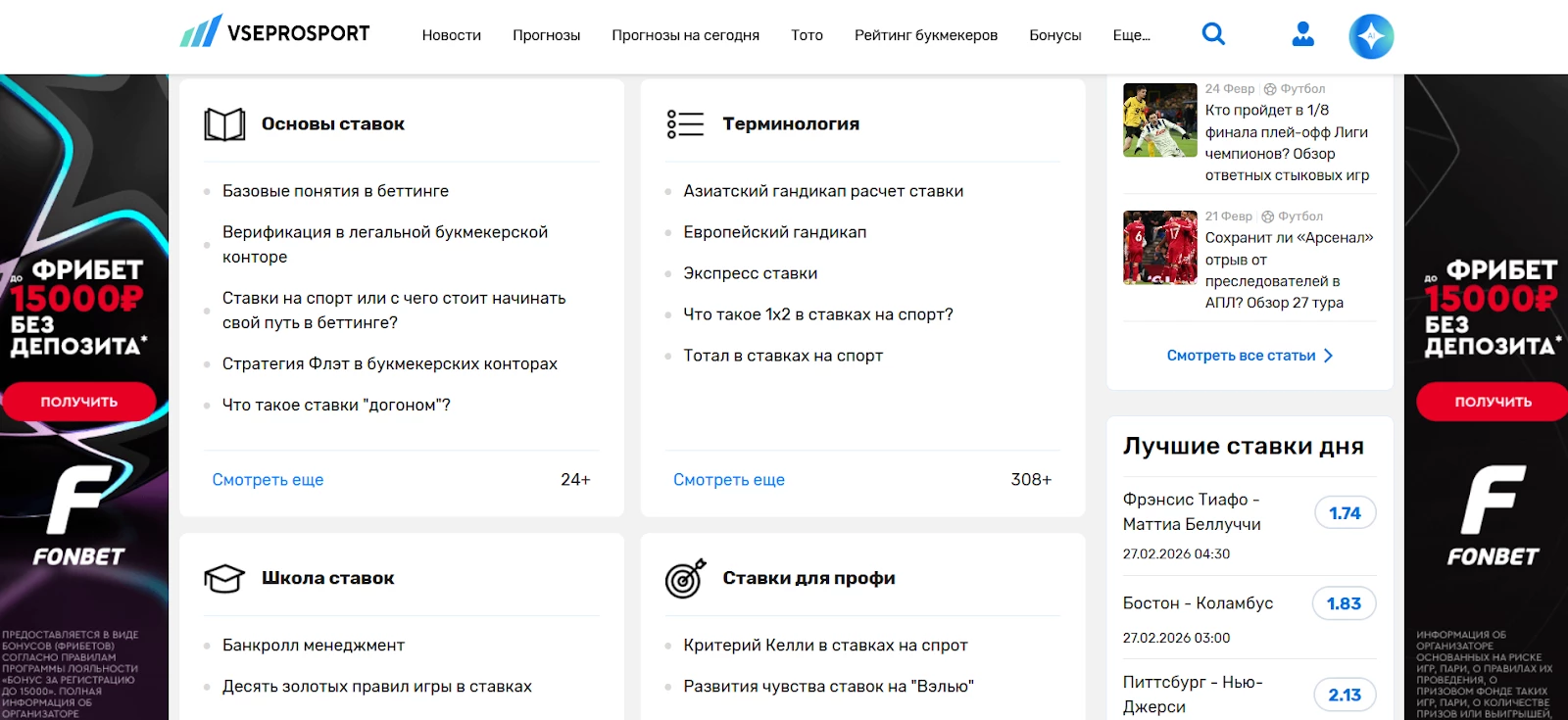This screenshot has width=1568, height=720.
Task: Open the user account profile icon
Action: coord(1303,34)
